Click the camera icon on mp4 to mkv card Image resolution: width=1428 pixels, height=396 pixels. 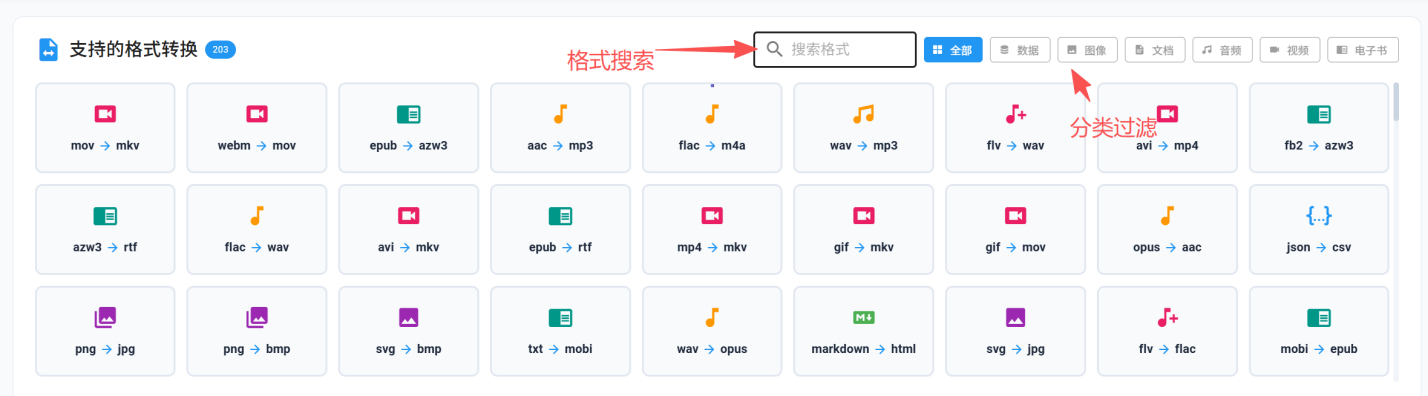(x=712, y=216)
